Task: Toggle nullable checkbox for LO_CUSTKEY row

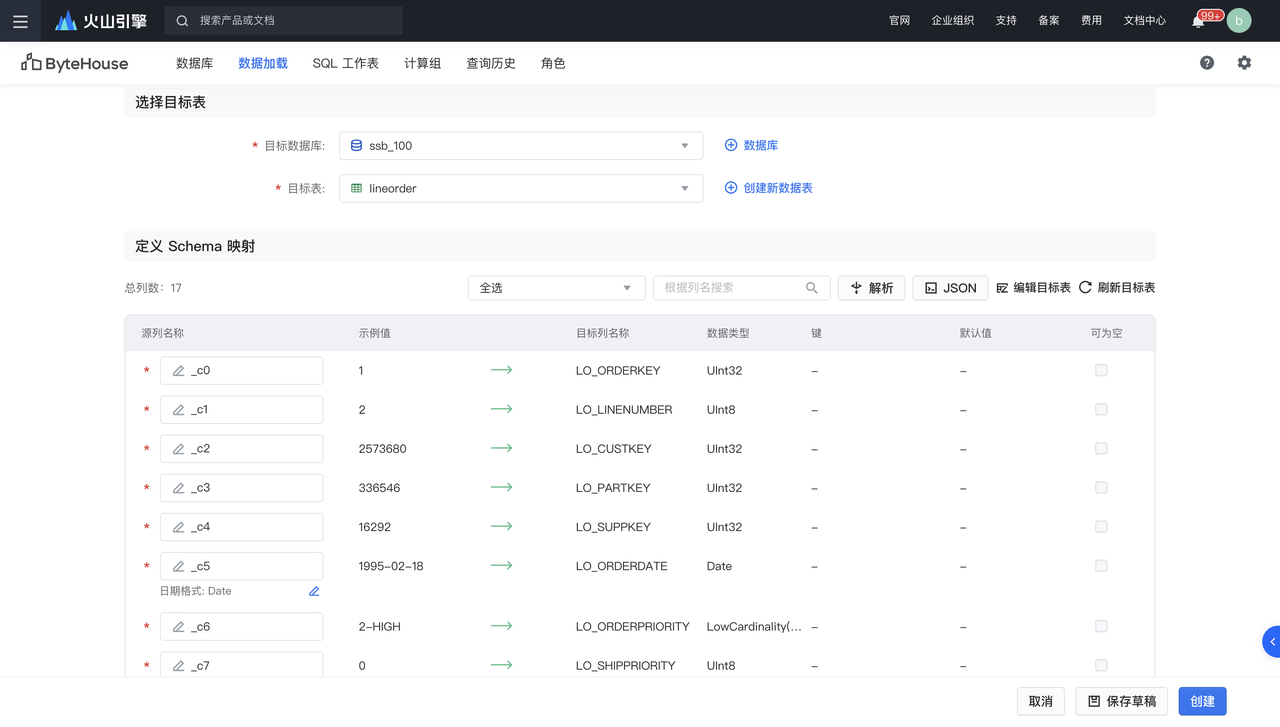Action: point(1101,449)
